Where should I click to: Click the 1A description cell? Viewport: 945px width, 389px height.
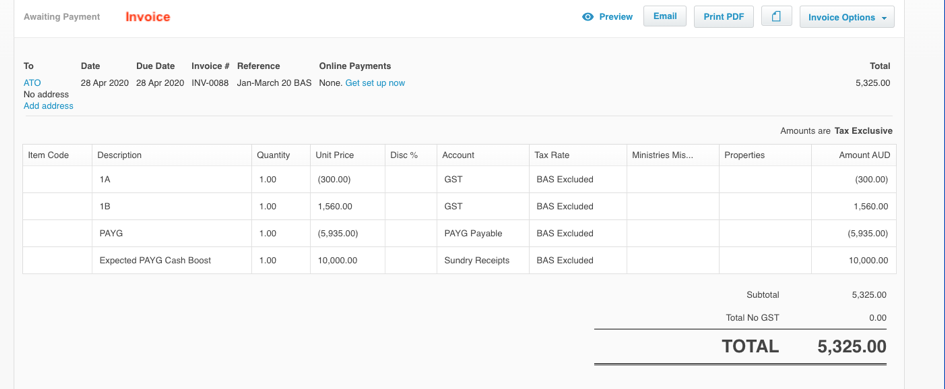pyautogui.click(x=172, y=179)
